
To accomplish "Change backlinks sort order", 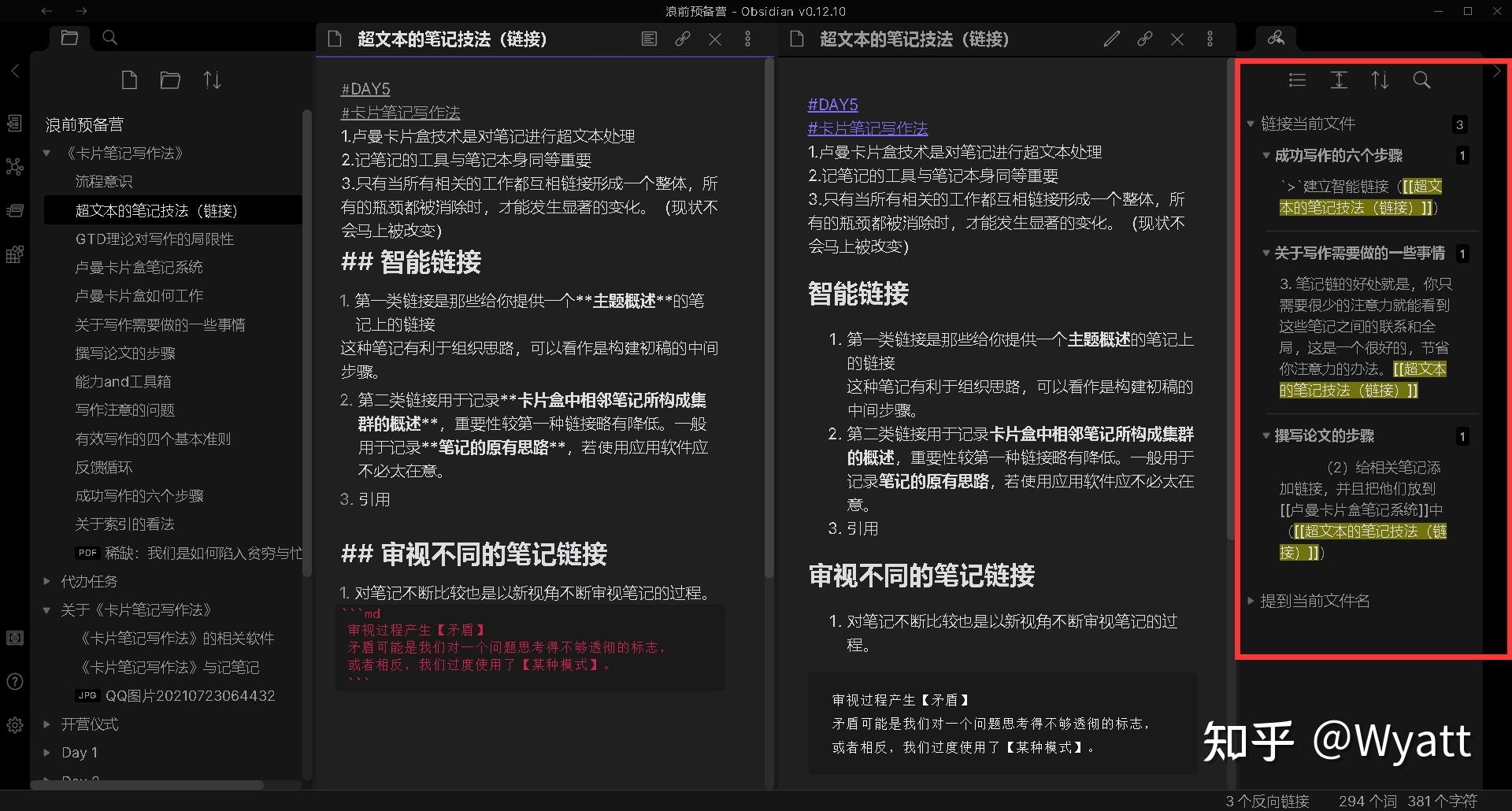I will click(1380, 80).
